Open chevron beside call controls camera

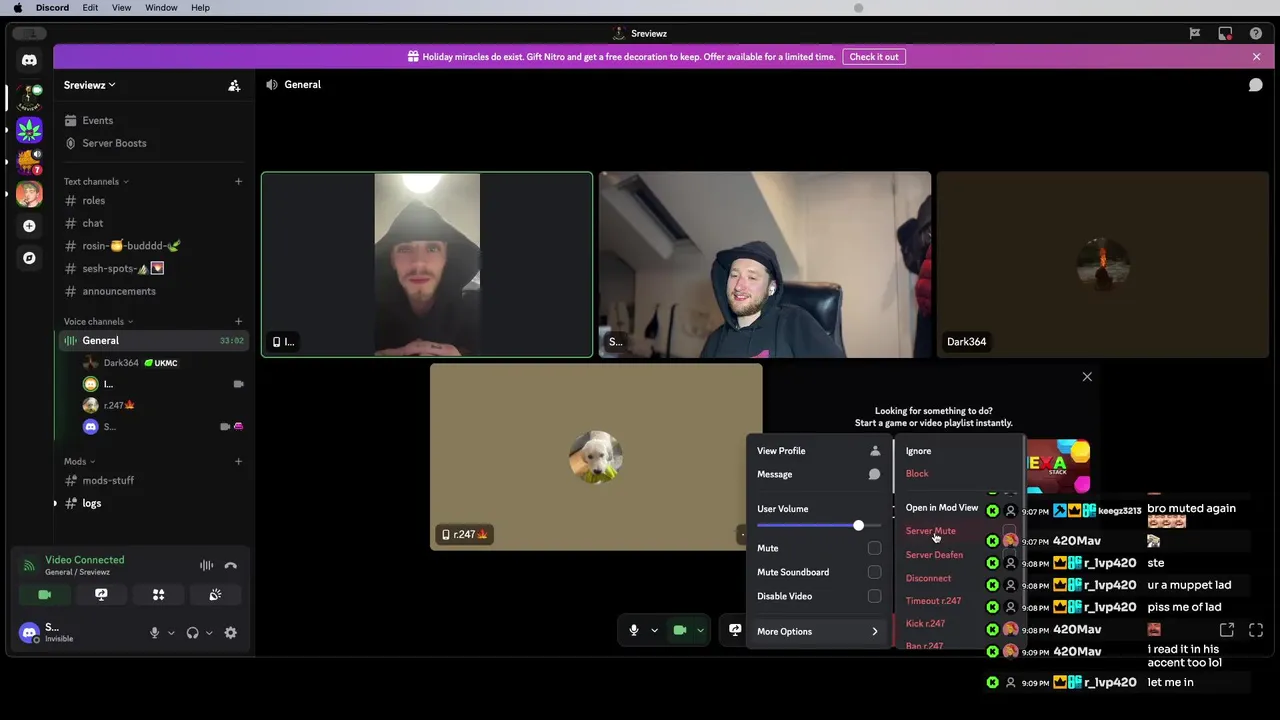[701, 630]
